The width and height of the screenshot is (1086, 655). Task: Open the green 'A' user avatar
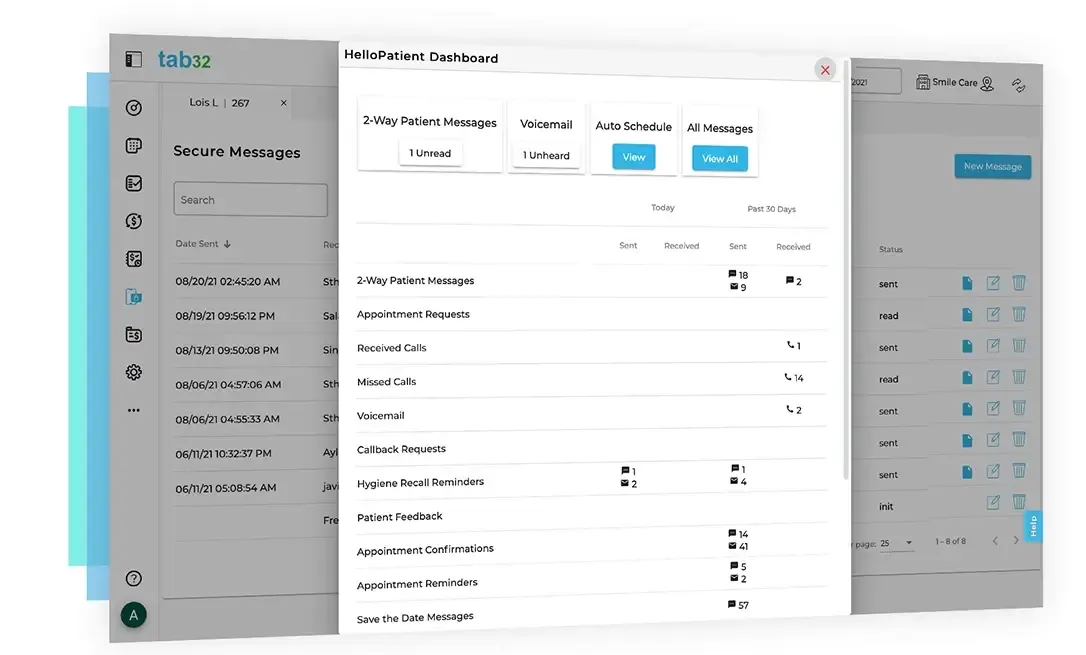tap(134, 615)
